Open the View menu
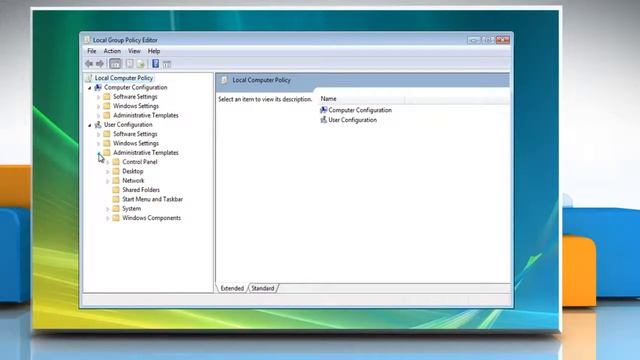 click(x=134, y=51)
